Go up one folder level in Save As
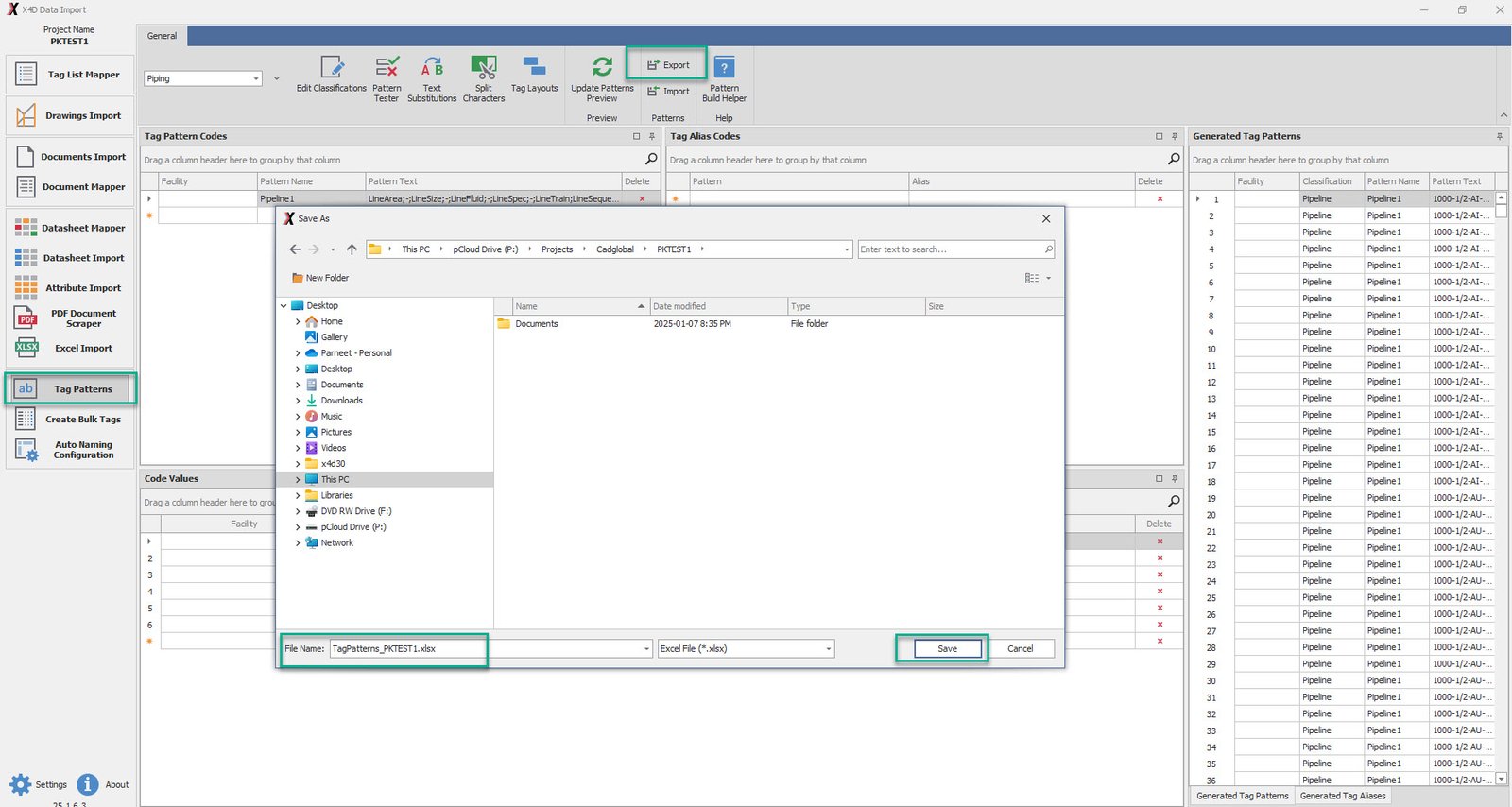Viewport: 1512px width, 807px height. [352, 249]
